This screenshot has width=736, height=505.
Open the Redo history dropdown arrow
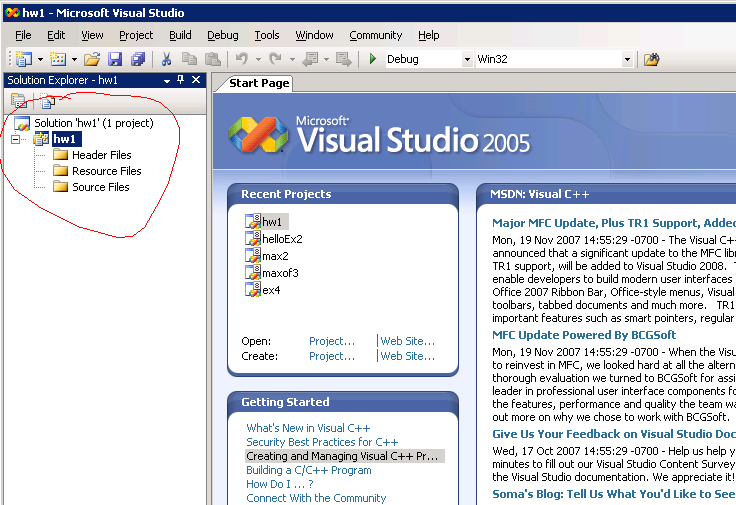point(292,60)
